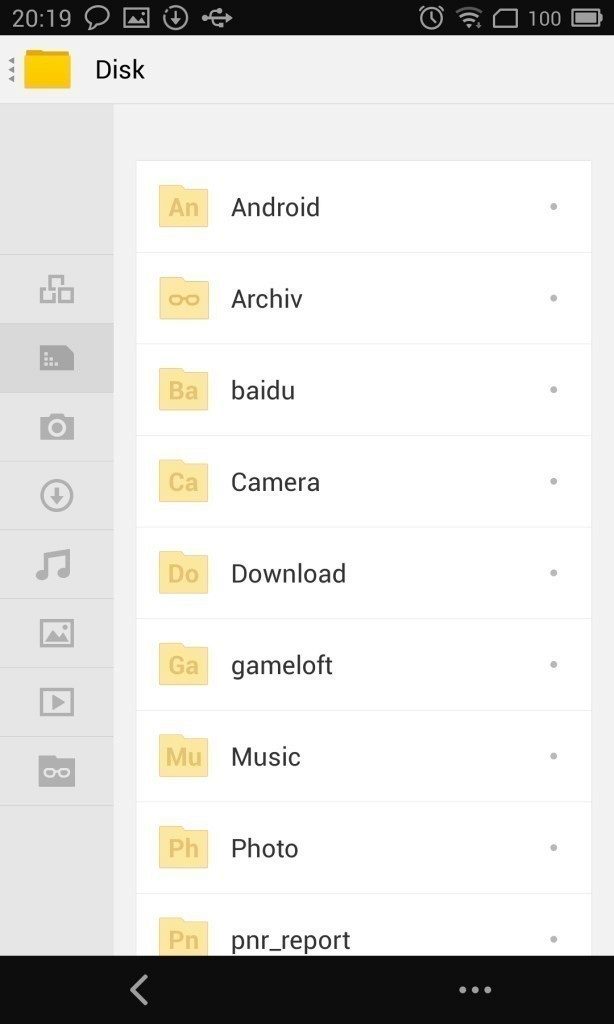614x1024 pixels.
Task: Select the Camera folder using its dot
Action: 553,481
